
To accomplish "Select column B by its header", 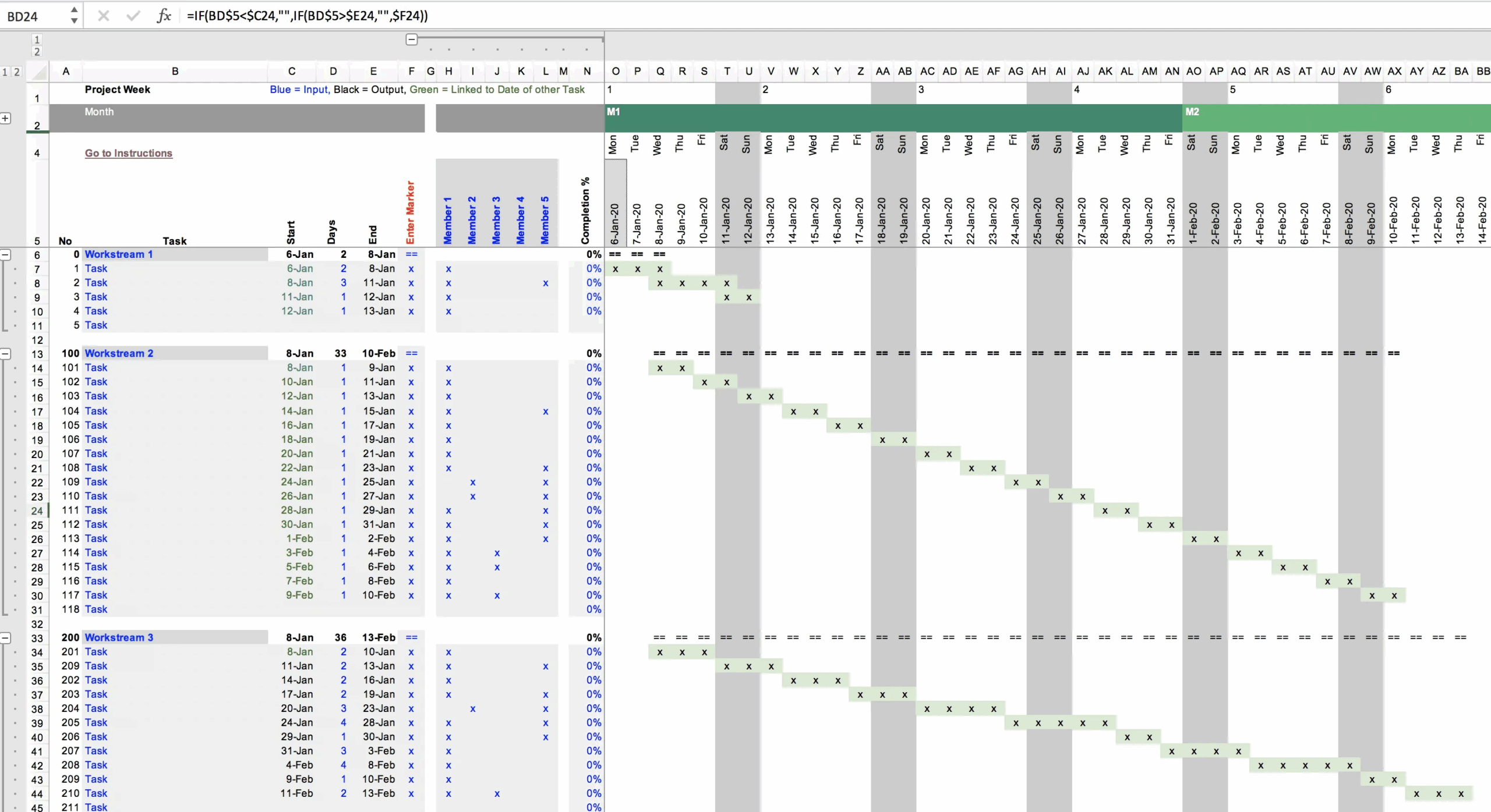I will click(x=175, y=71).
